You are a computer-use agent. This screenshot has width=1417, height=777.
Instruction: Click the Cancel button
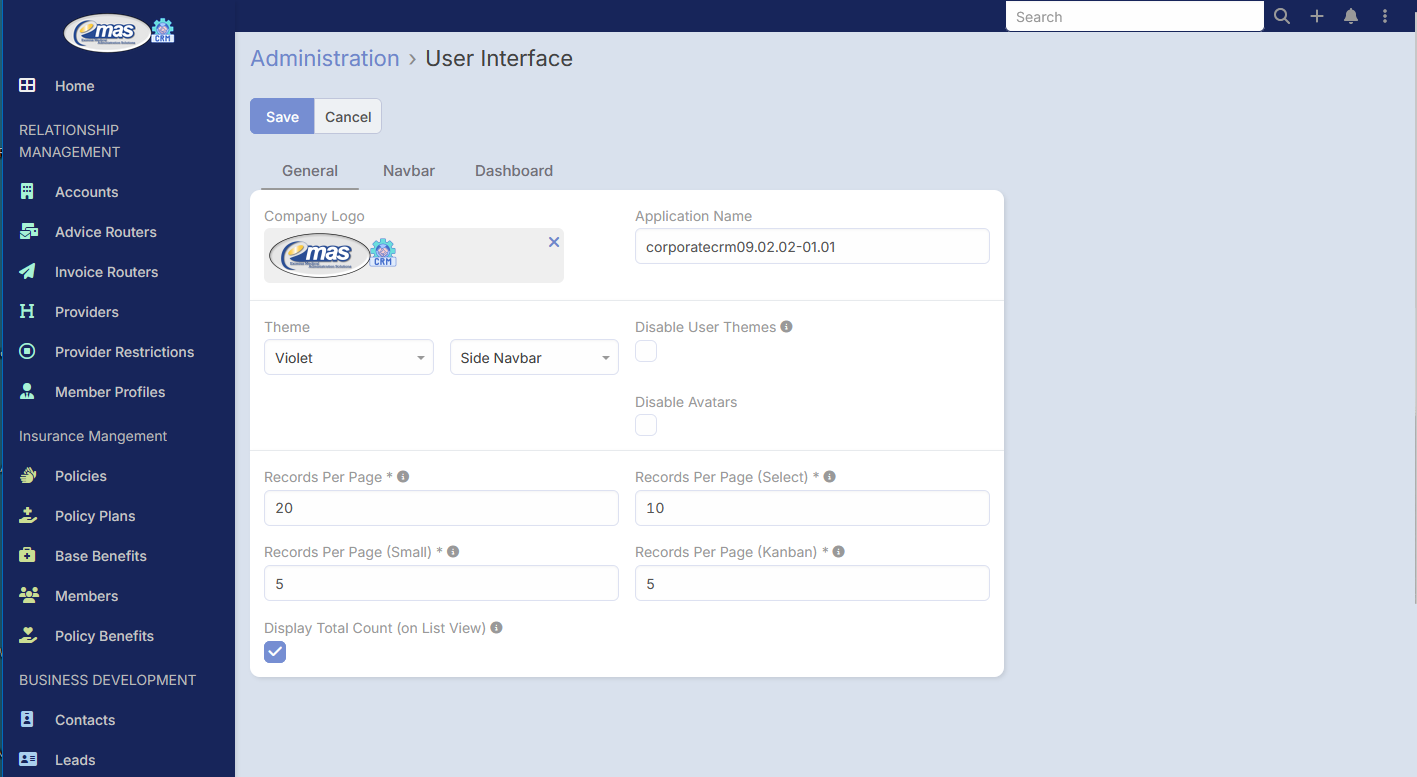[x=348, y=116]
